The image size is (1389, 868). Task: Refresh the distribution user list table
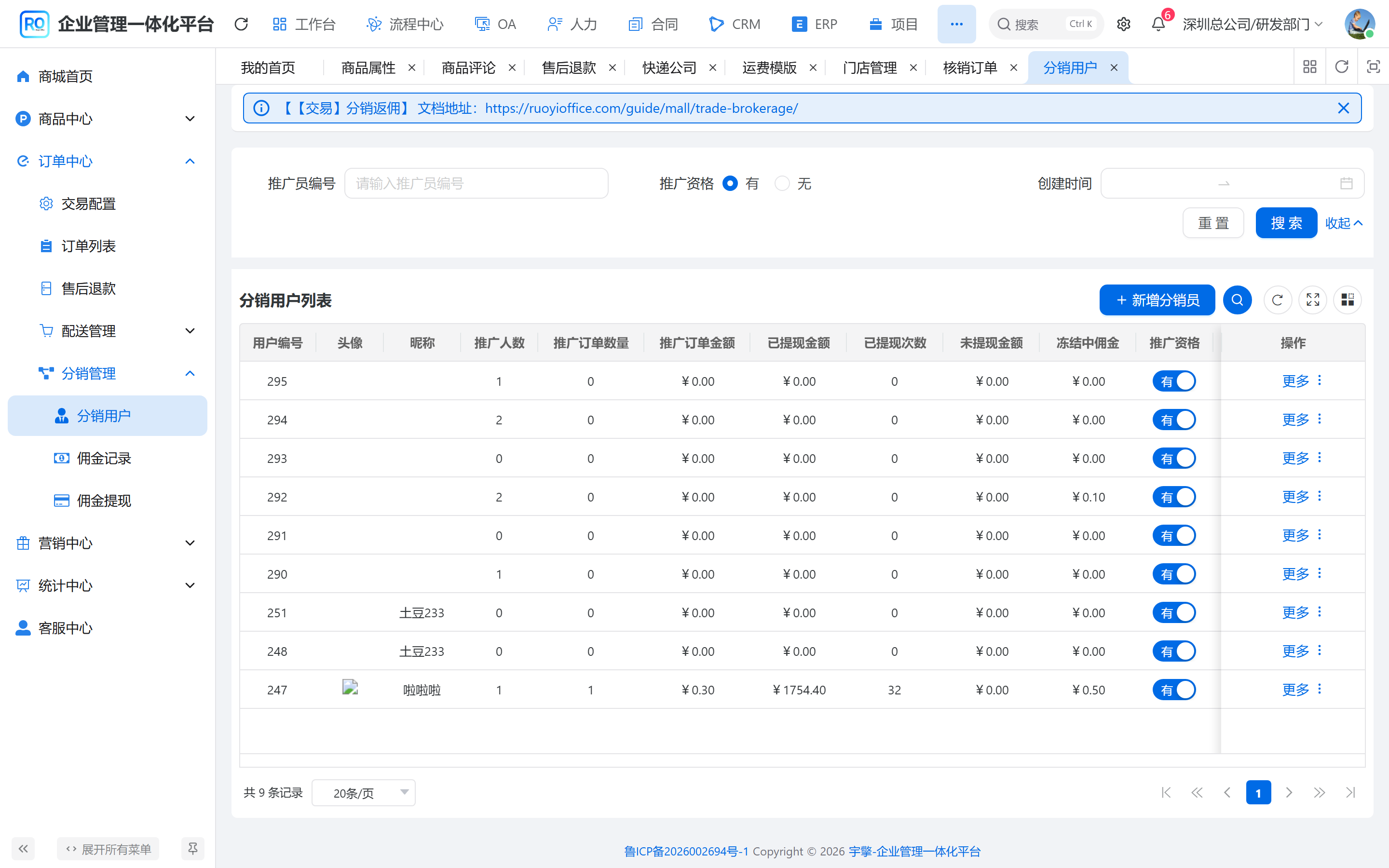tap(1278, 299)
